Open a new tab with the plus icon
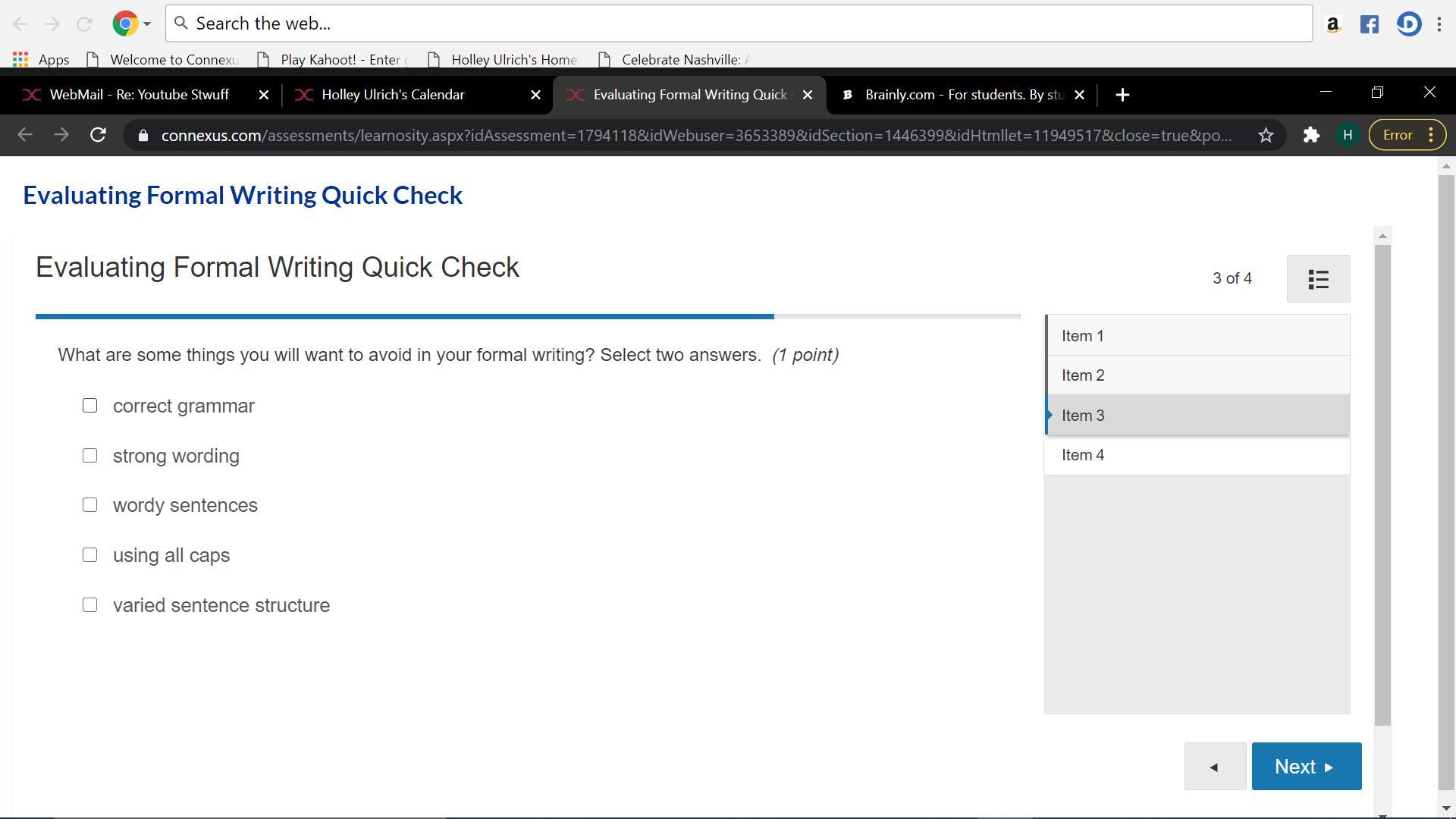 point(1122,95)
